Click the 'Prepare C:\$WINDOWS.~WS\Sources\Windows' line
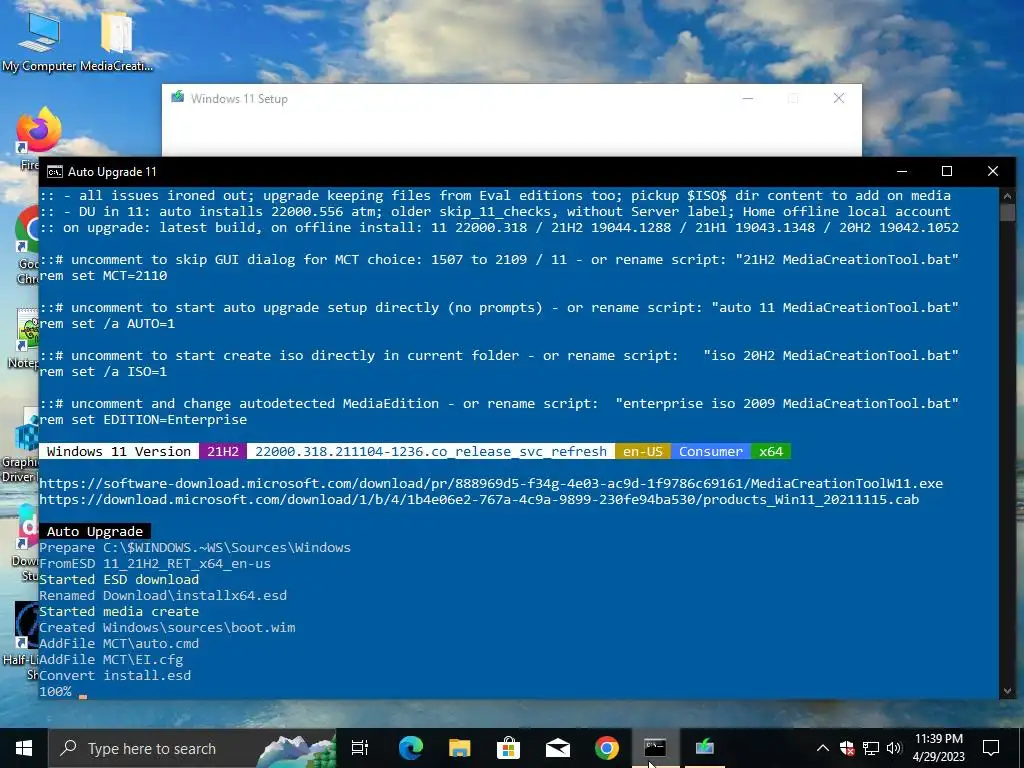Screen dimensions: 1024x768 click(x=195, y=547)
